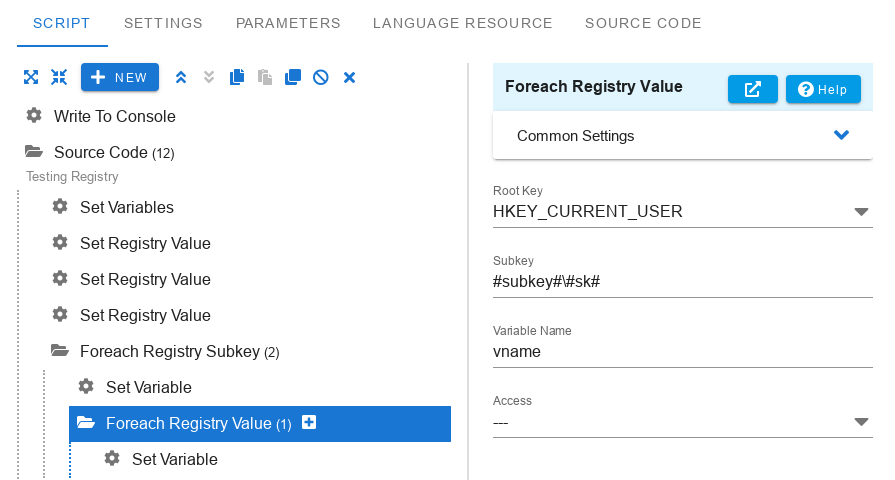Open the Parameters tab
The height and width of the screenshot is (480, 895).
coord(288,23)
